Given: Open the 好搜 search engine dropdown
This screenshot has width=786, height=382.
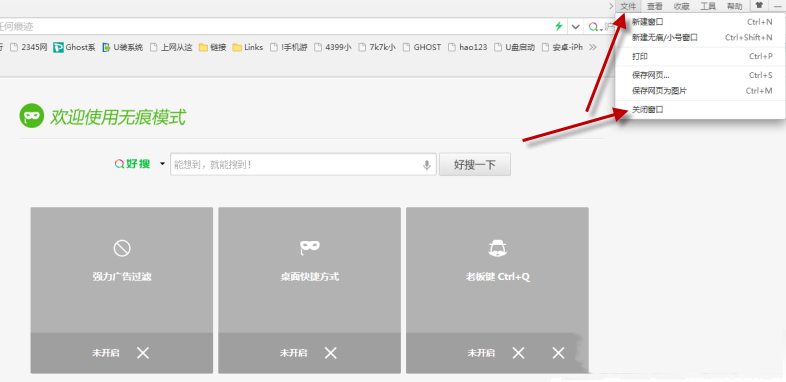Looking at the screenshot, I should (162, 164).
